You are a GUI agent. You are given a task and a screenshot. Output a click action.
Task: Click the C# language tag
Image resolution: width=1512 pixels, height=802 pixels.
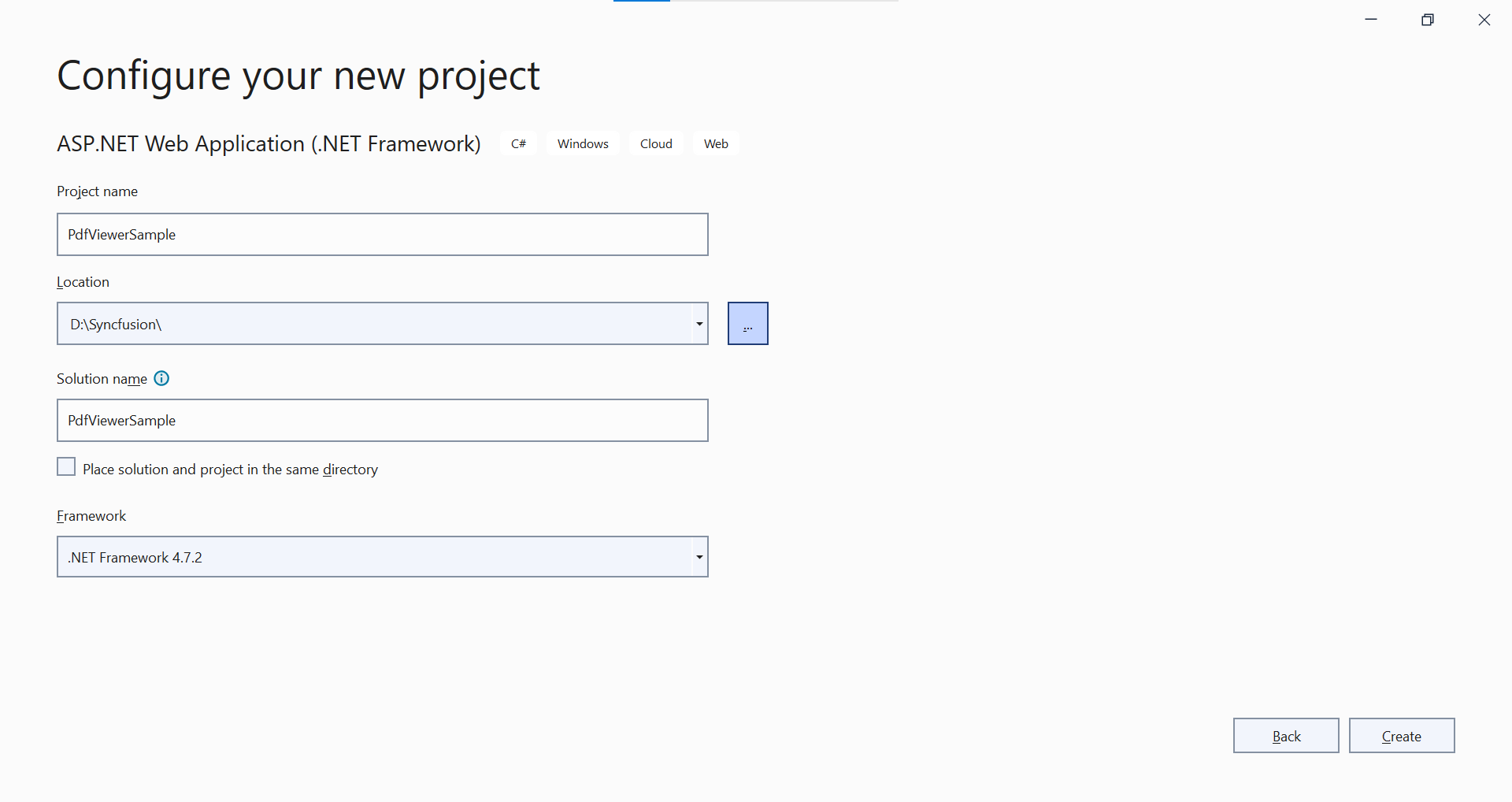(518, 143)
